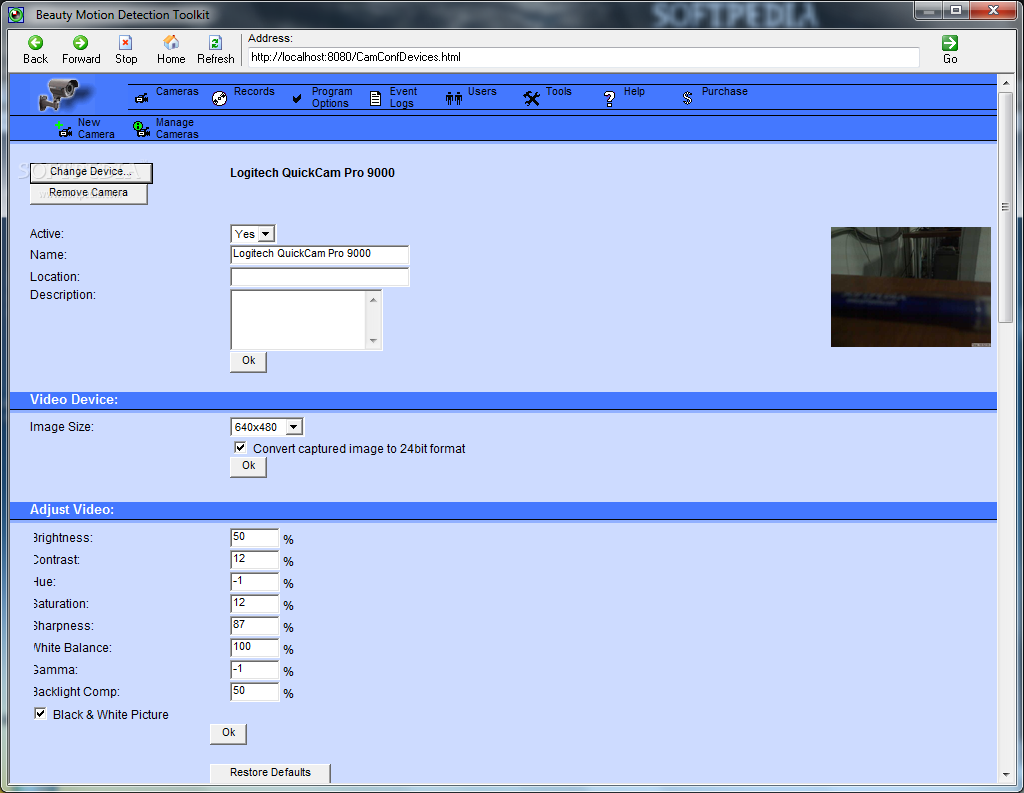Click the page scrollbar down arrow
Screen dimensions: 1024x793
point(1005,775)
